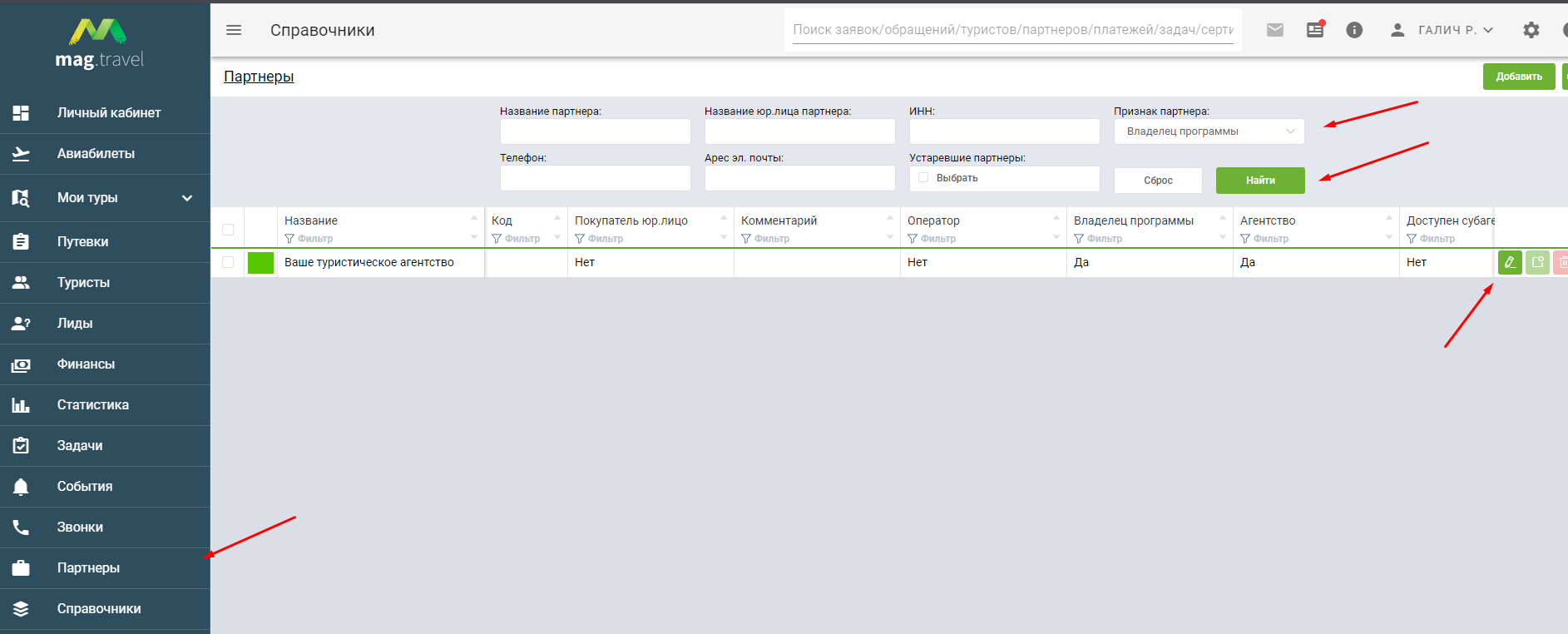Image resolution: width=1568 pixels, height=634 pixels.
Task: Click the green edit pencil icon in row
Action: tap(1510, 262)
